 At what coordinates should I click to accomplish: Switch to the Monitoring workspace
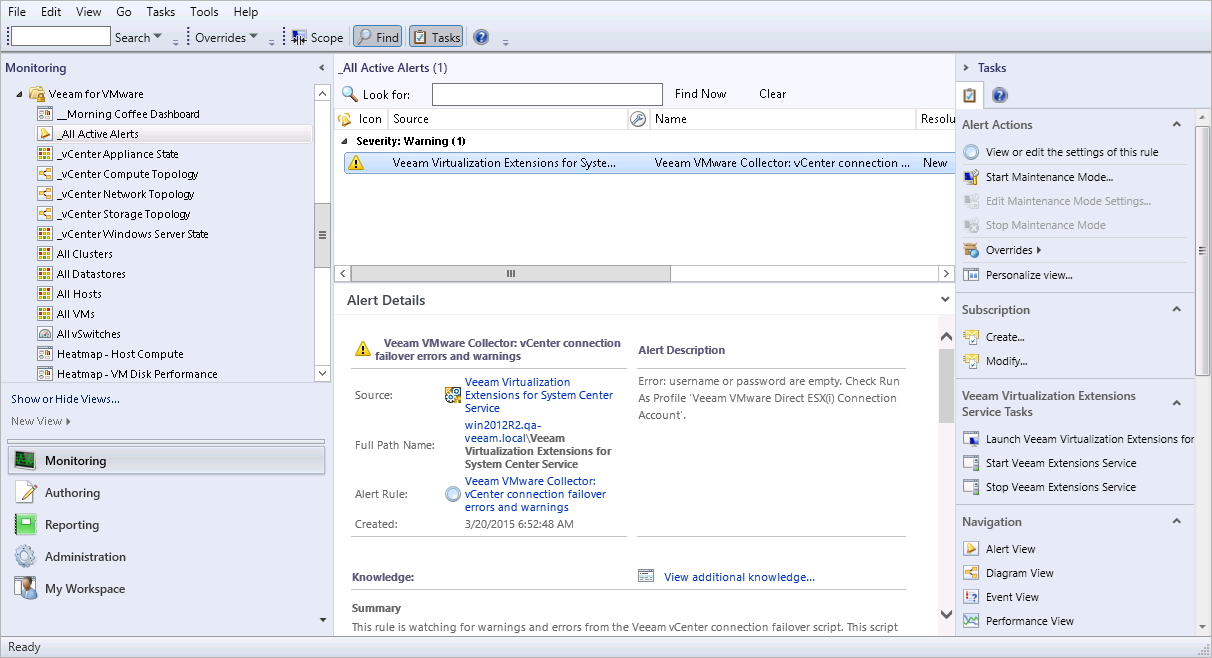(x=166, y=461)
